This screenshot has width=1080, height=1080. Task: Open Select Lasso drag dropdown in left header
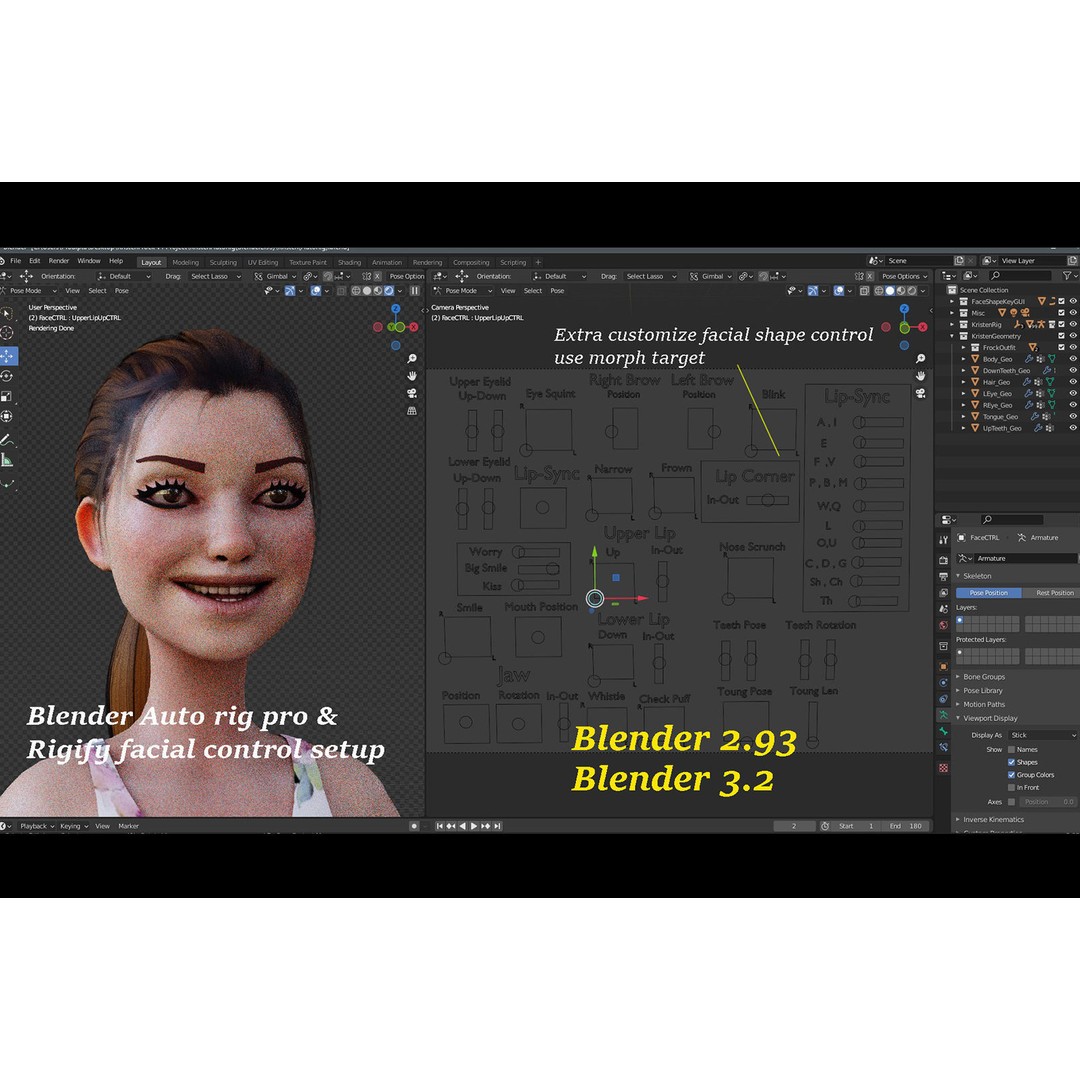[215, 276]
